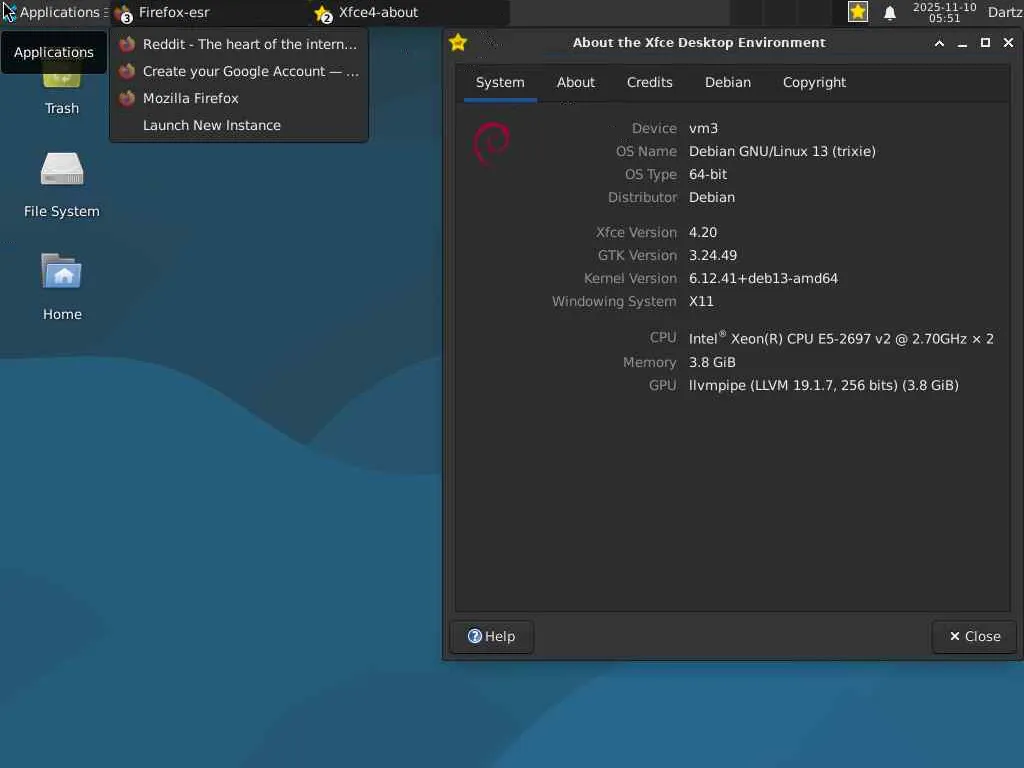Select the Mozilla Firefox window entry
The height and width of the screenshot is (768, 1024).
[x=239, y=98]
